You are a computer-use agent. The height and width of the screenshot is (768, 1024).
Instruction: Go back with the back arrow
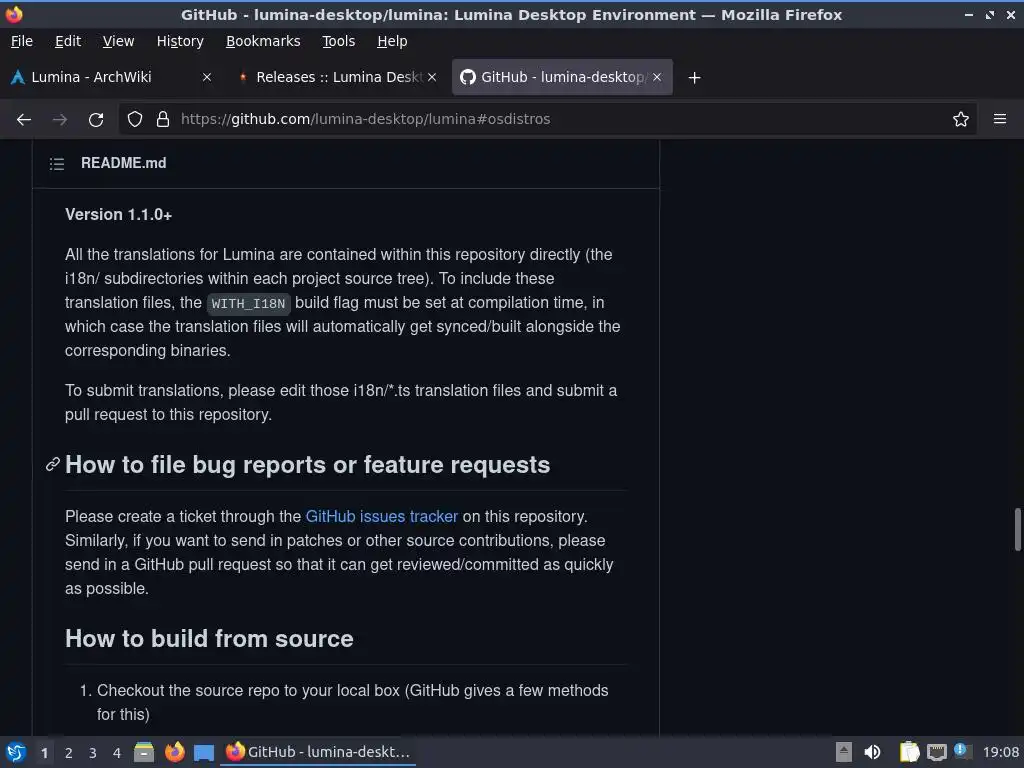[24, 120]
